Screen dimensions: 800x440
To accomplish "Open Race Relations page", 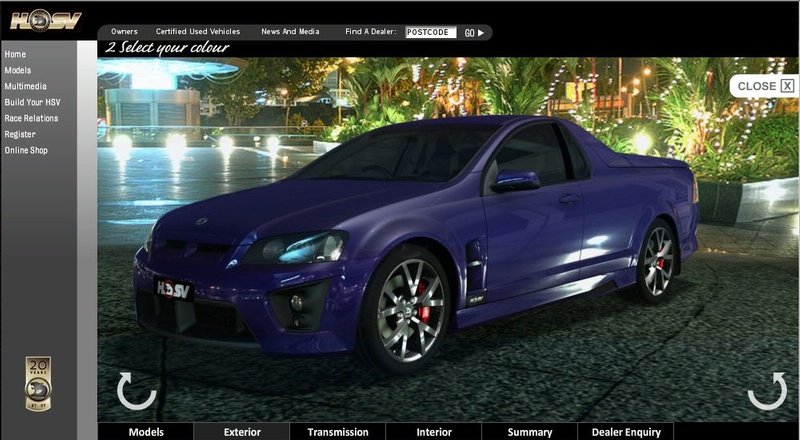I will pos(31,118).
